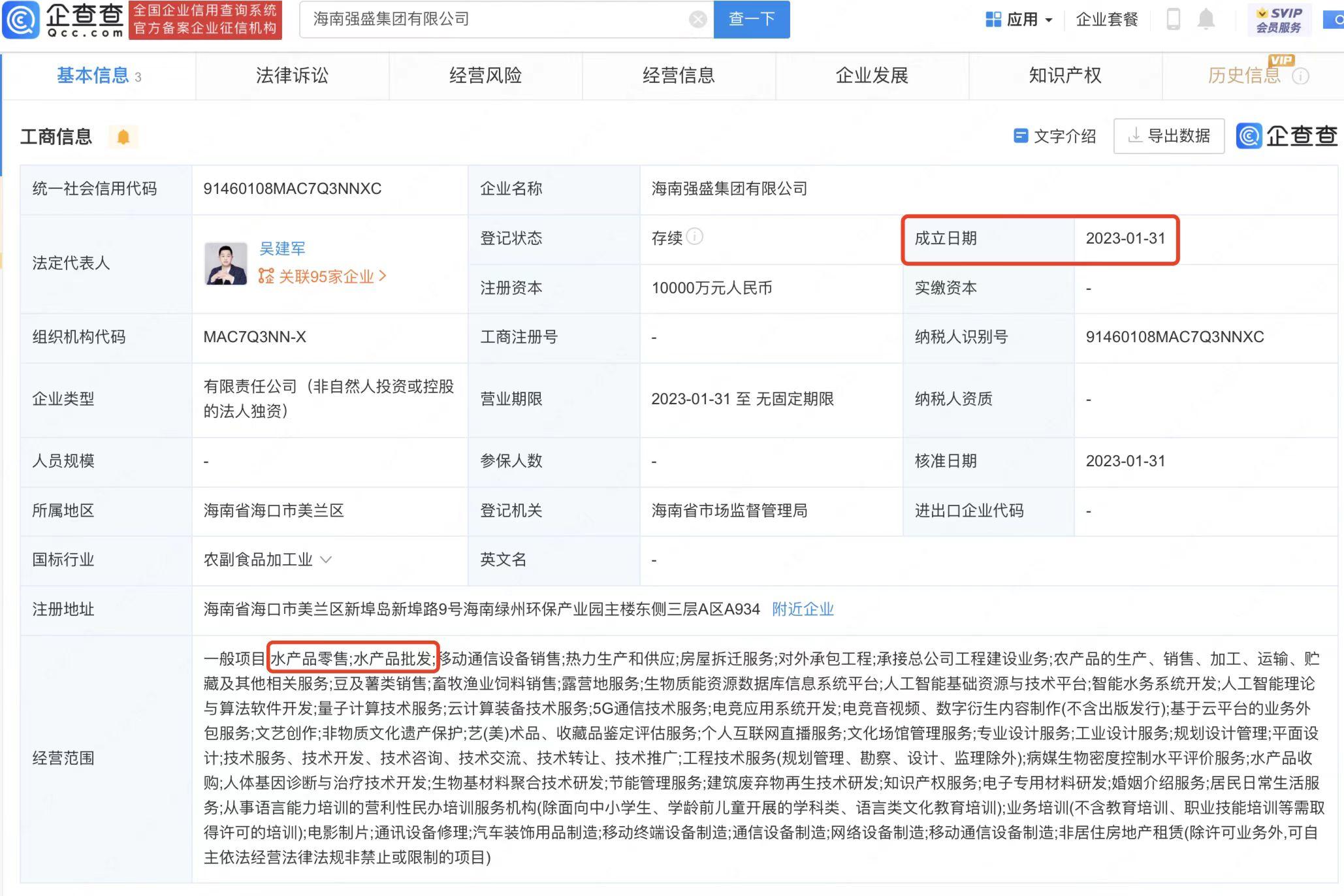Click the Qcc logo icon at top left
Screen dimensions: 1344x896
pos(21,20)
